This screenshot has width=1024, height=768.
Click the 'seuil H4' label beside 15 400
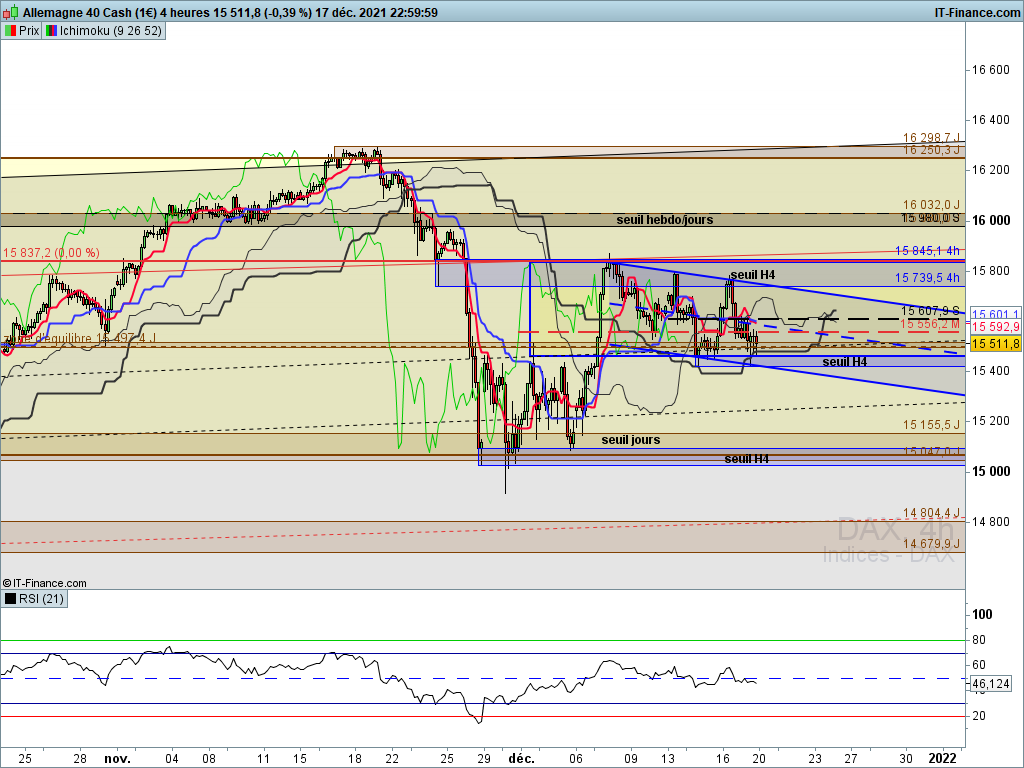[x=844, y=362]
